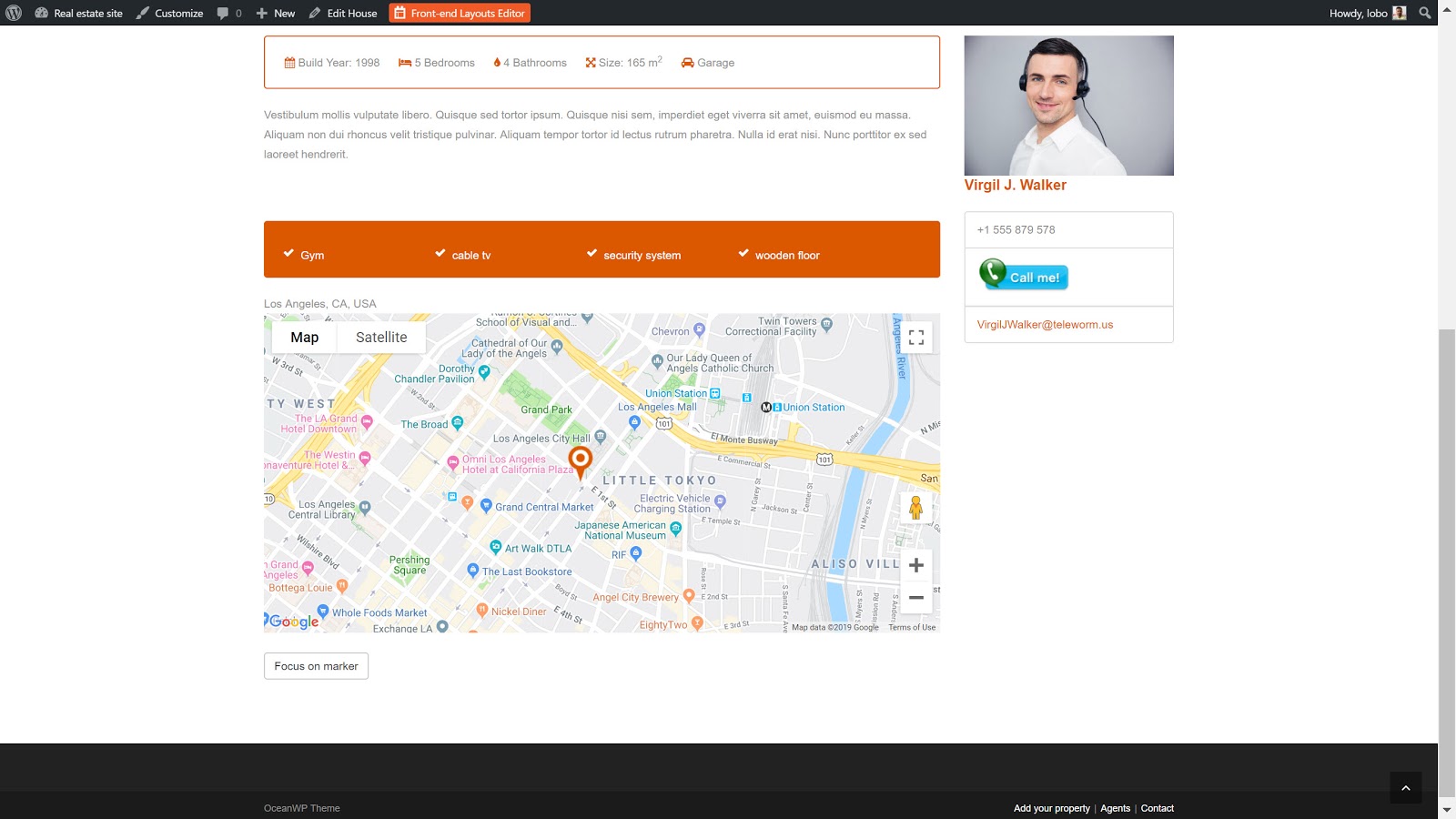The width and height of the screenshot is (1456, 819).
Task: Click the WordPress logo icon
Action: tap(14, 13)
